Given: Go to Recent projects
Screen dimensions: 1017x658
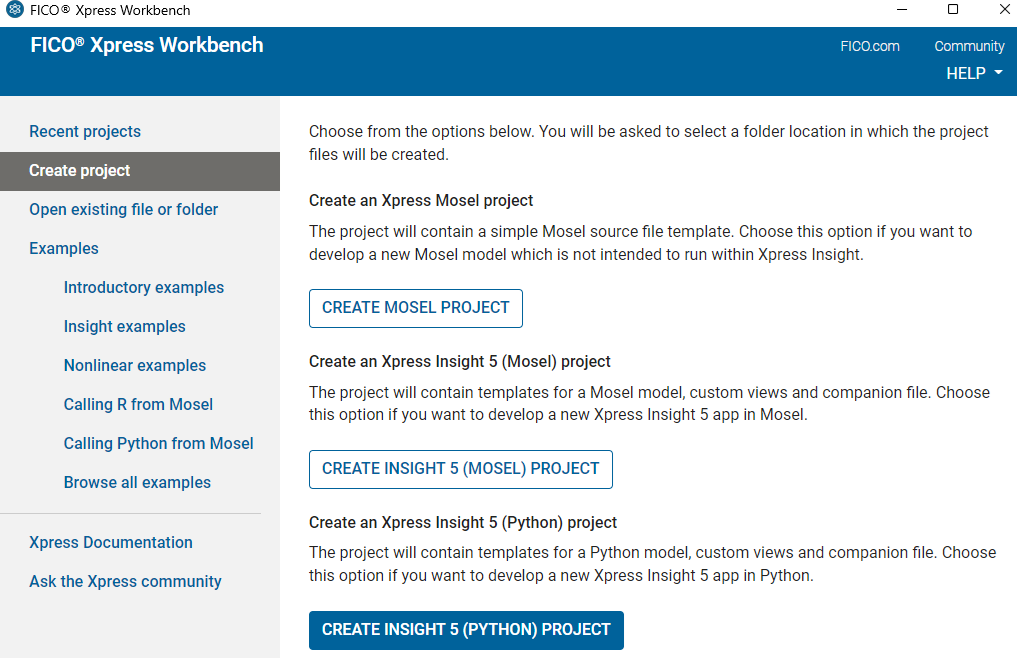Looking at the screenshot, I should 85,131.
